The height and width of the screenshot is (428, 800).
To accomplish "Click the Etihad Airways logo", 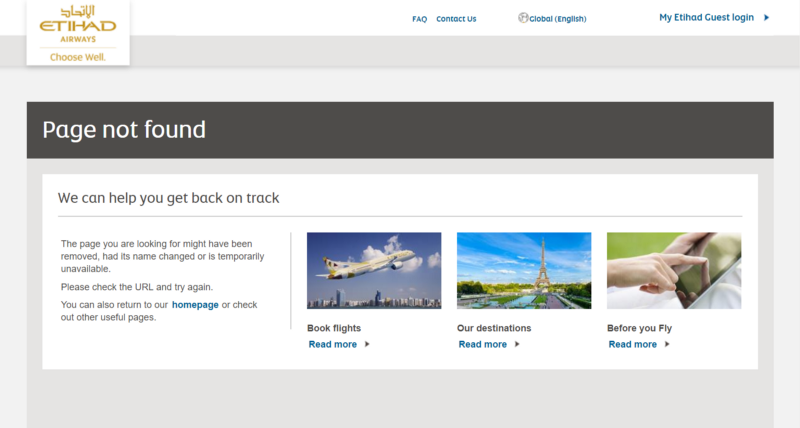I will (x=78, y=33).
